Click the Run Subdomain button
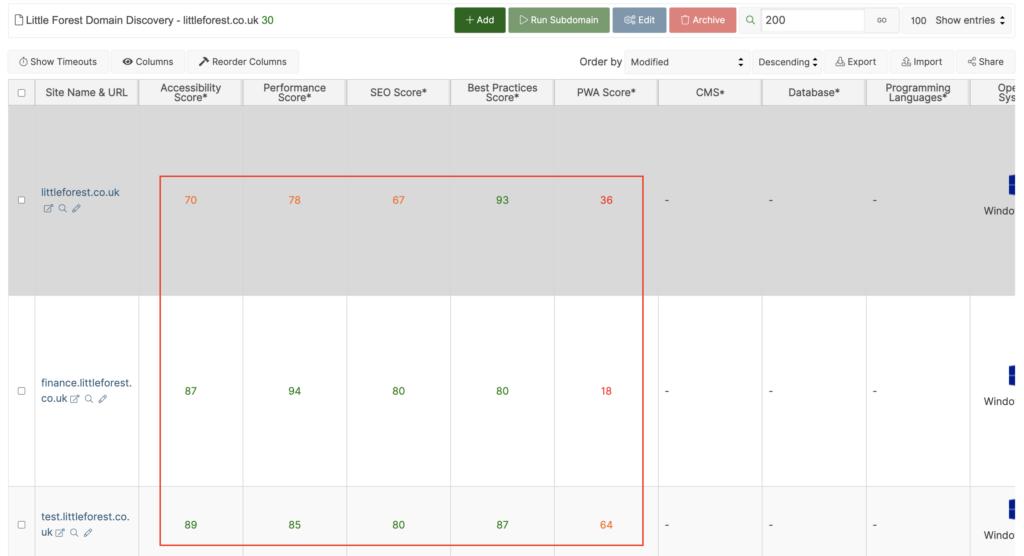Viewport: 1024px width, 556px height. pyautogui.click(x=559, y=20)
